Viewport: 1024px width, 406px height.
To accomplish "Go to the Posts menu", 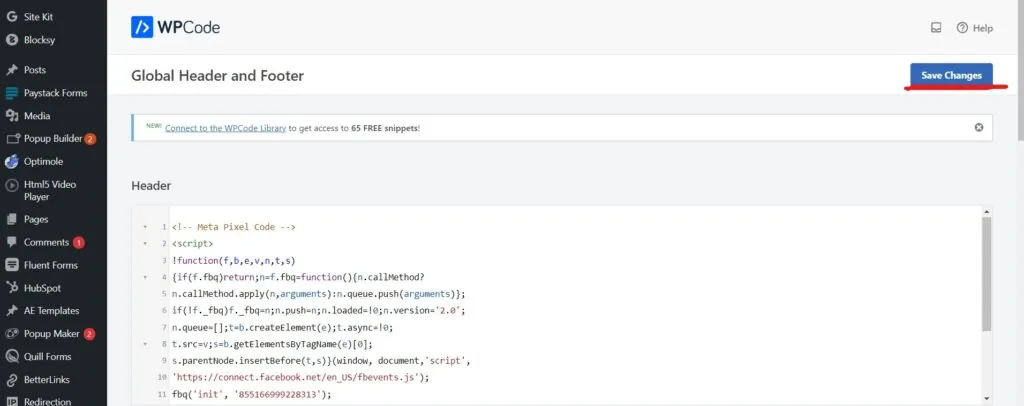I will (35, 70).
